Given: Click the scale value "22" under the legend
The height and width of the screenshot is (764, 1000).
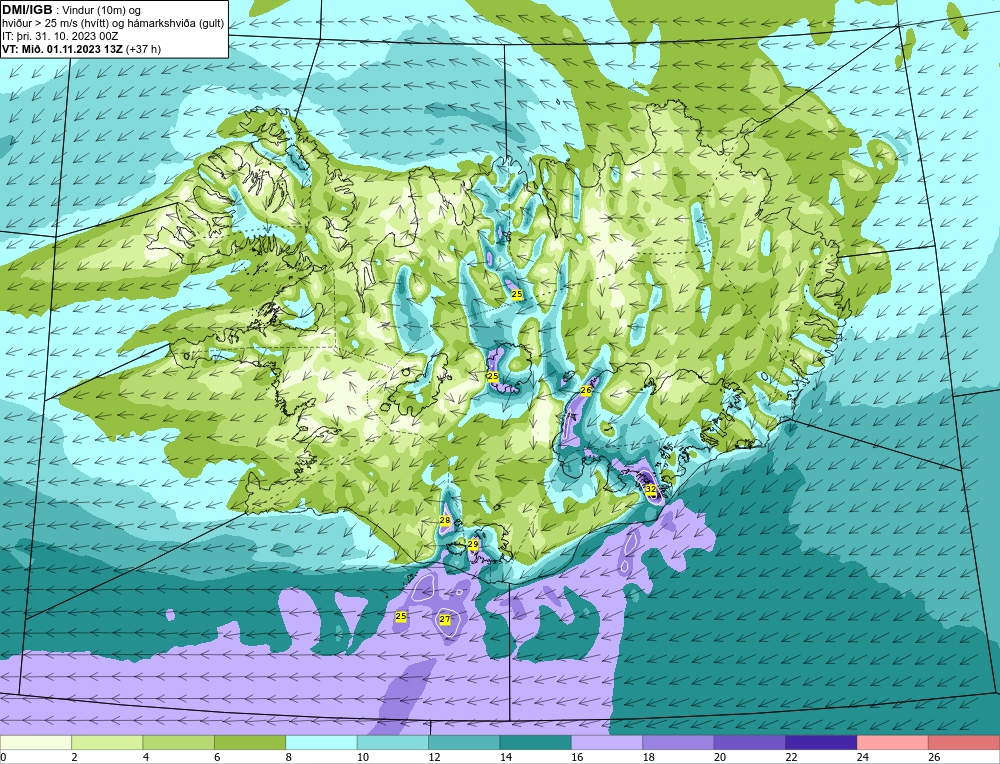Looking at the screenshot, I should point(791,757).
